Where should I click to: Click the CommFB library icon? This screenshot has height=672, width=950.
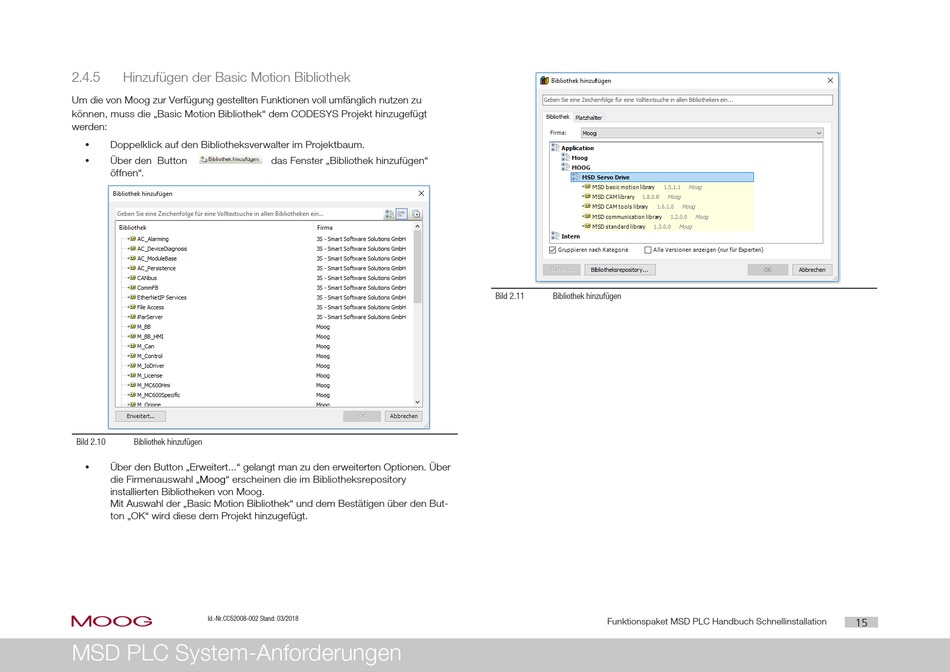[132, 287]
